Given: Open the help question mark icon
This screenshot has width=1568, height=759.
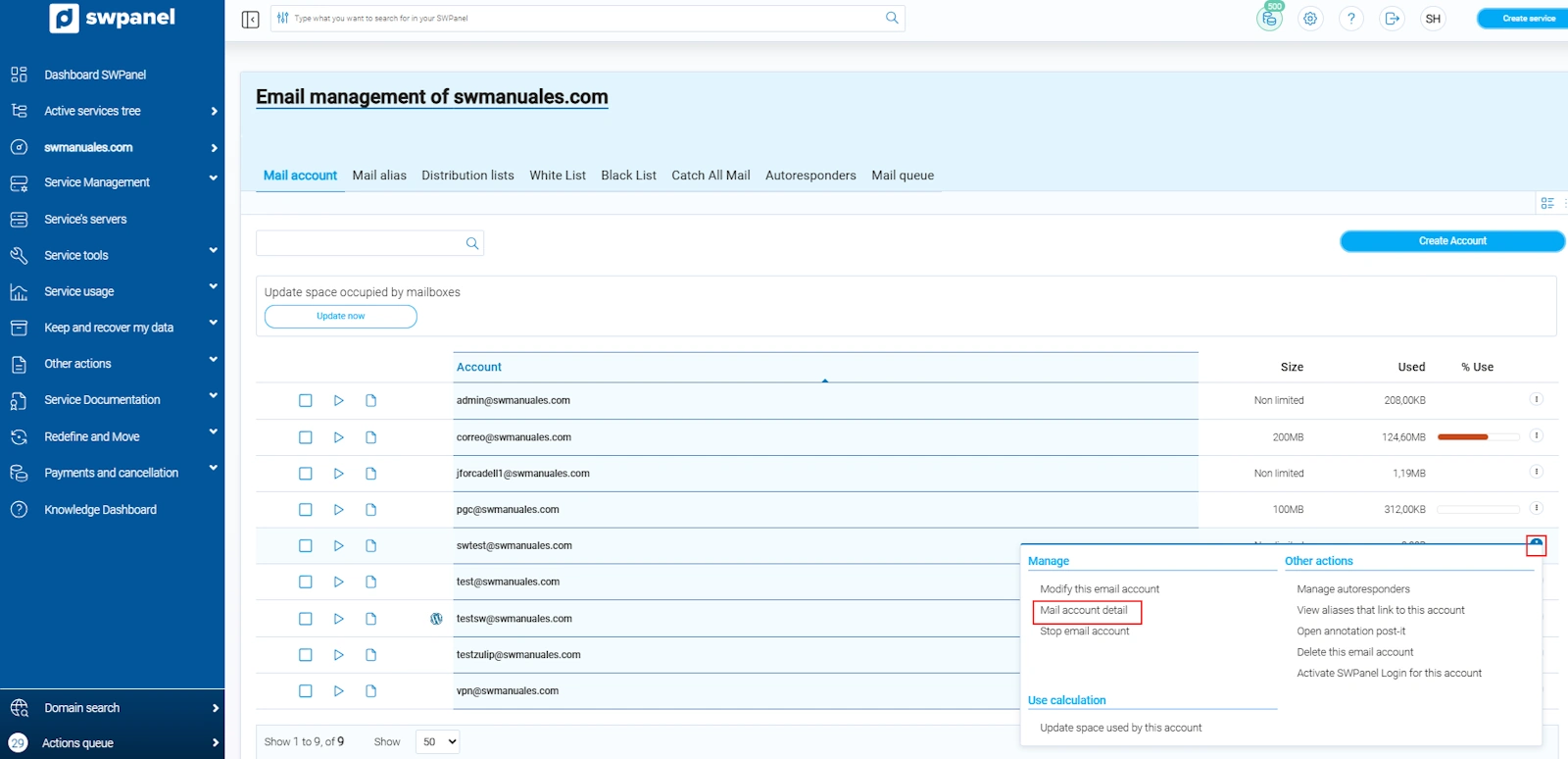Looking at the screenshot, I should coord(1351,19).
